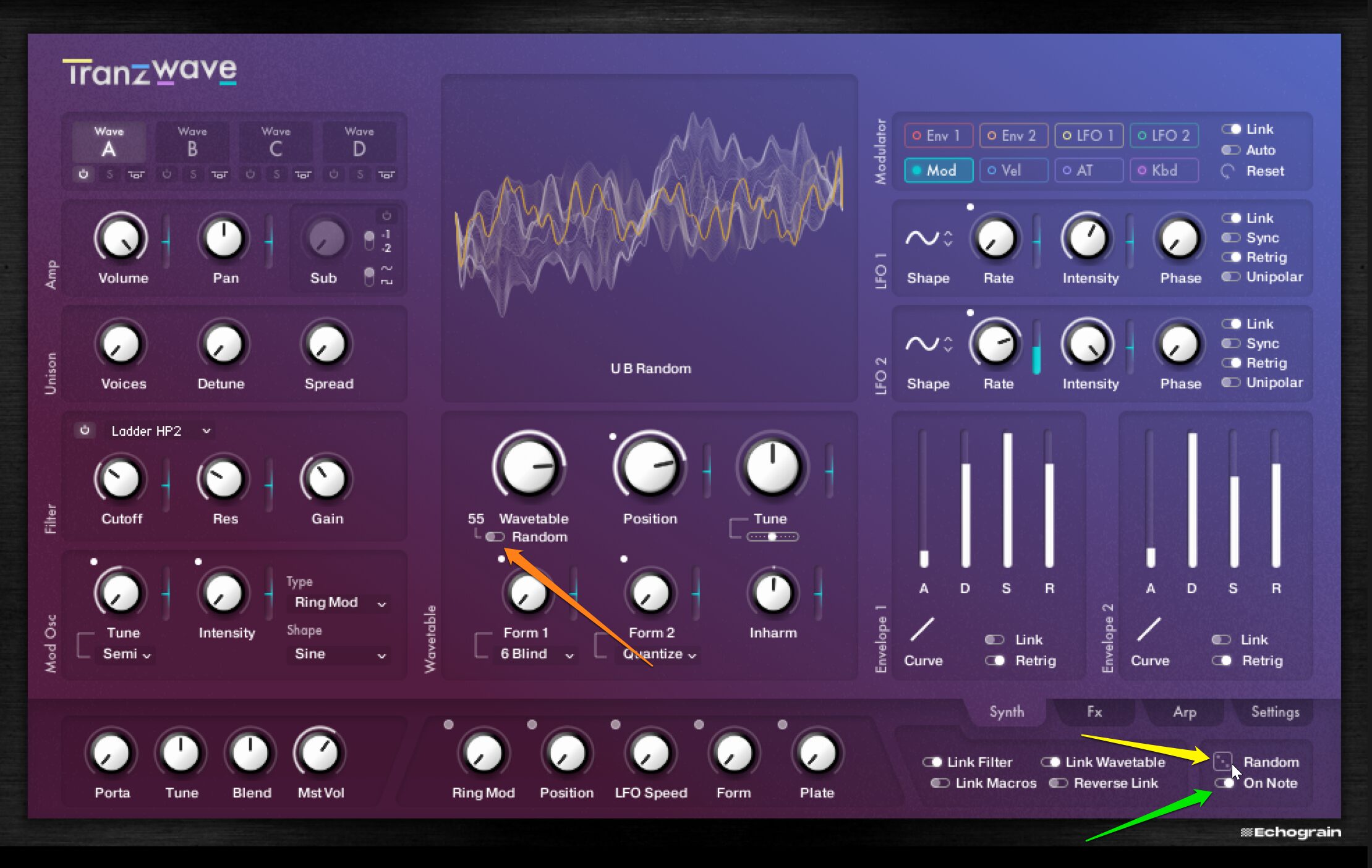Click the Wavetable Position knob

[x=649, y=466]
